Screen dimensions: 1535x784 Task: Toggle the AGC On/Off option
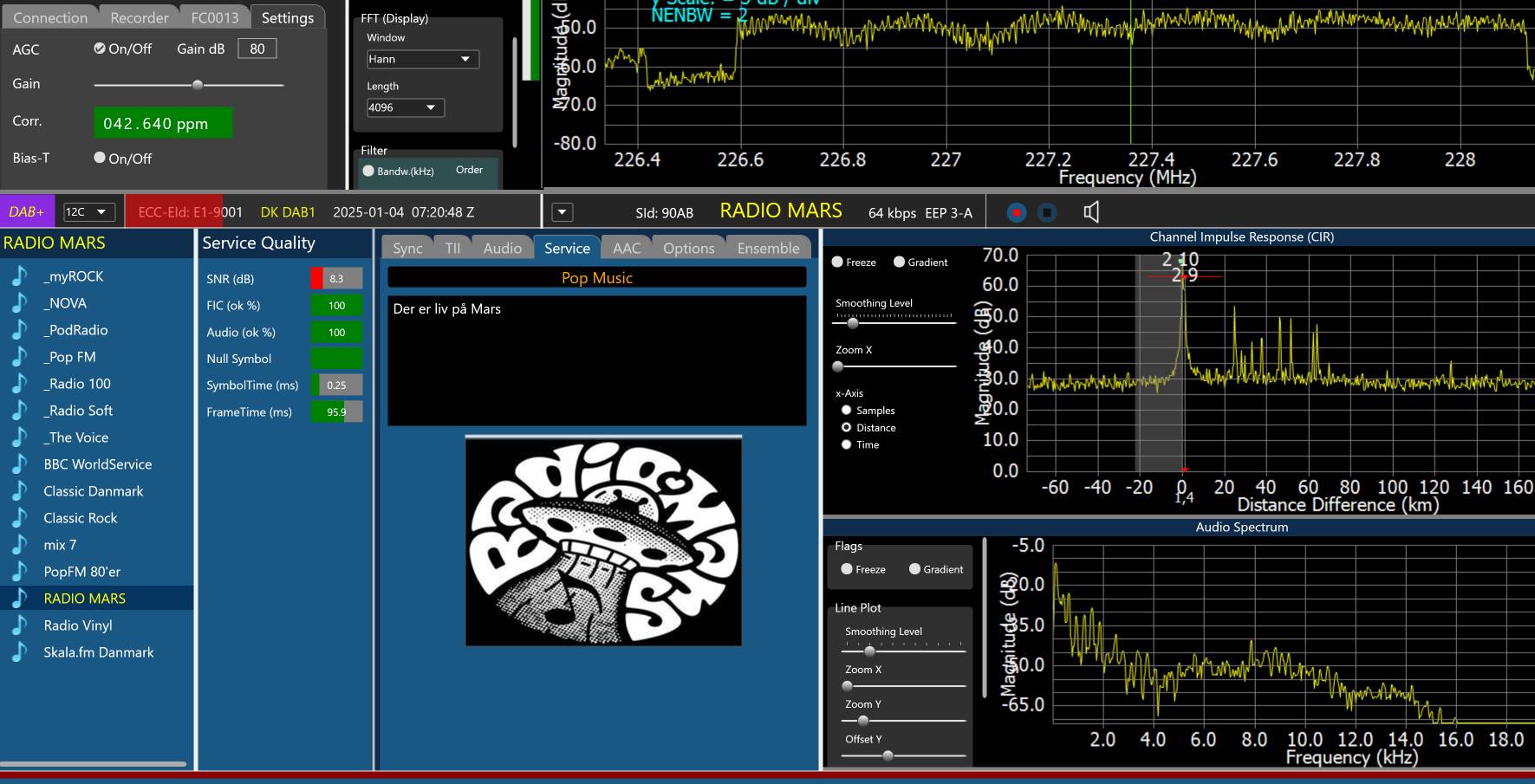[100, 49]
